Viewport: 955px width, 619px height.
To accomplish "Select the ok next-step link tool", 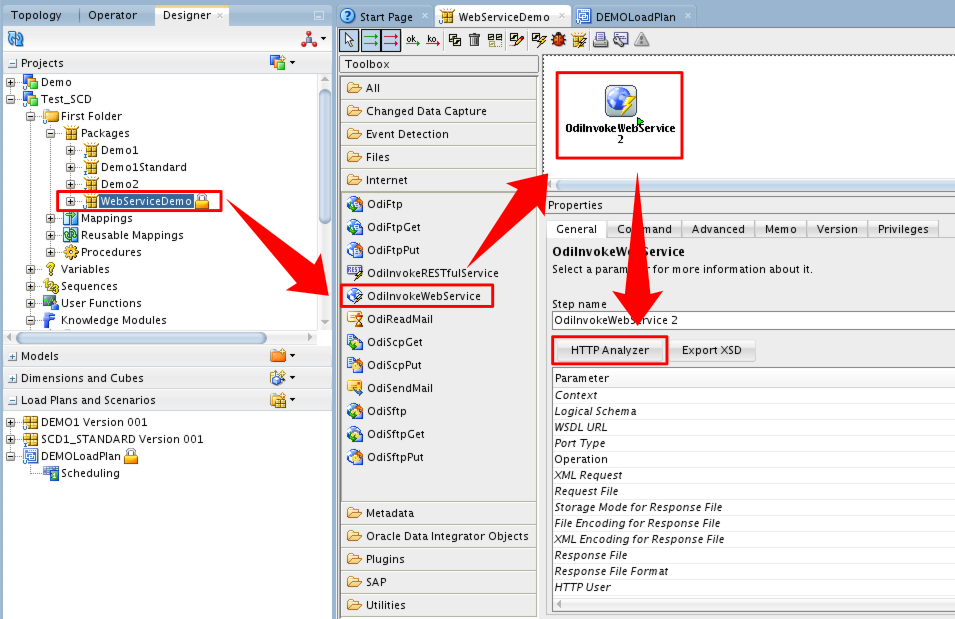I will pos(412,40).
